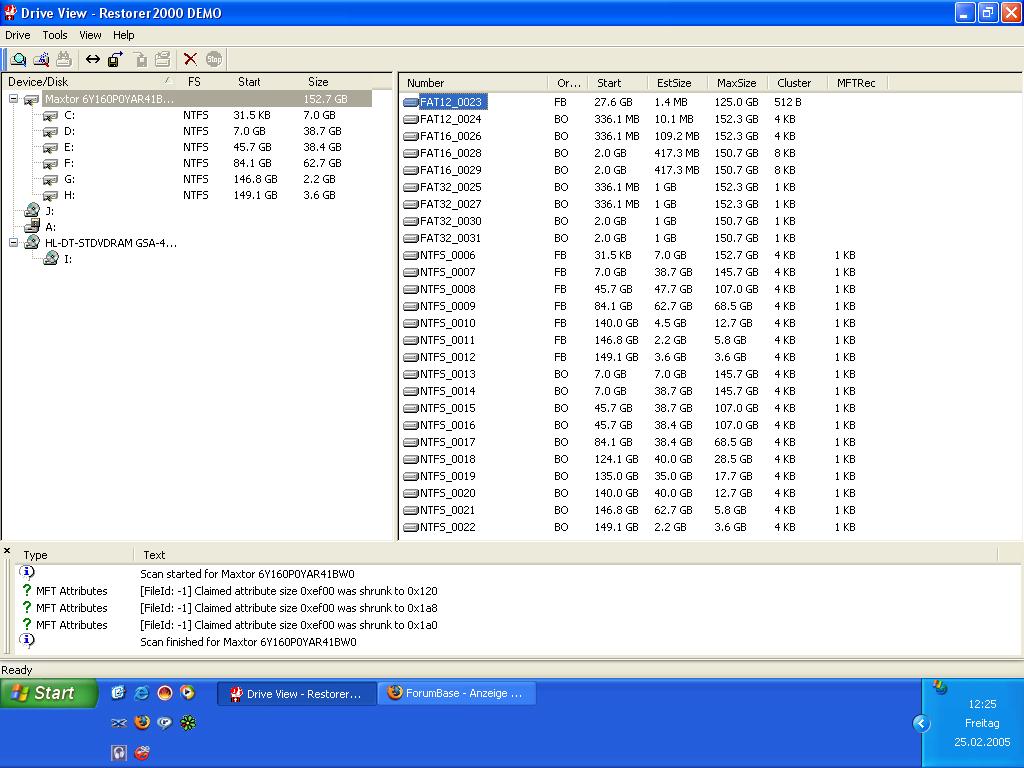Click the scan partitions toolbar icon with magnifier
Screen dimensions: 1024x768
(41, 59)
